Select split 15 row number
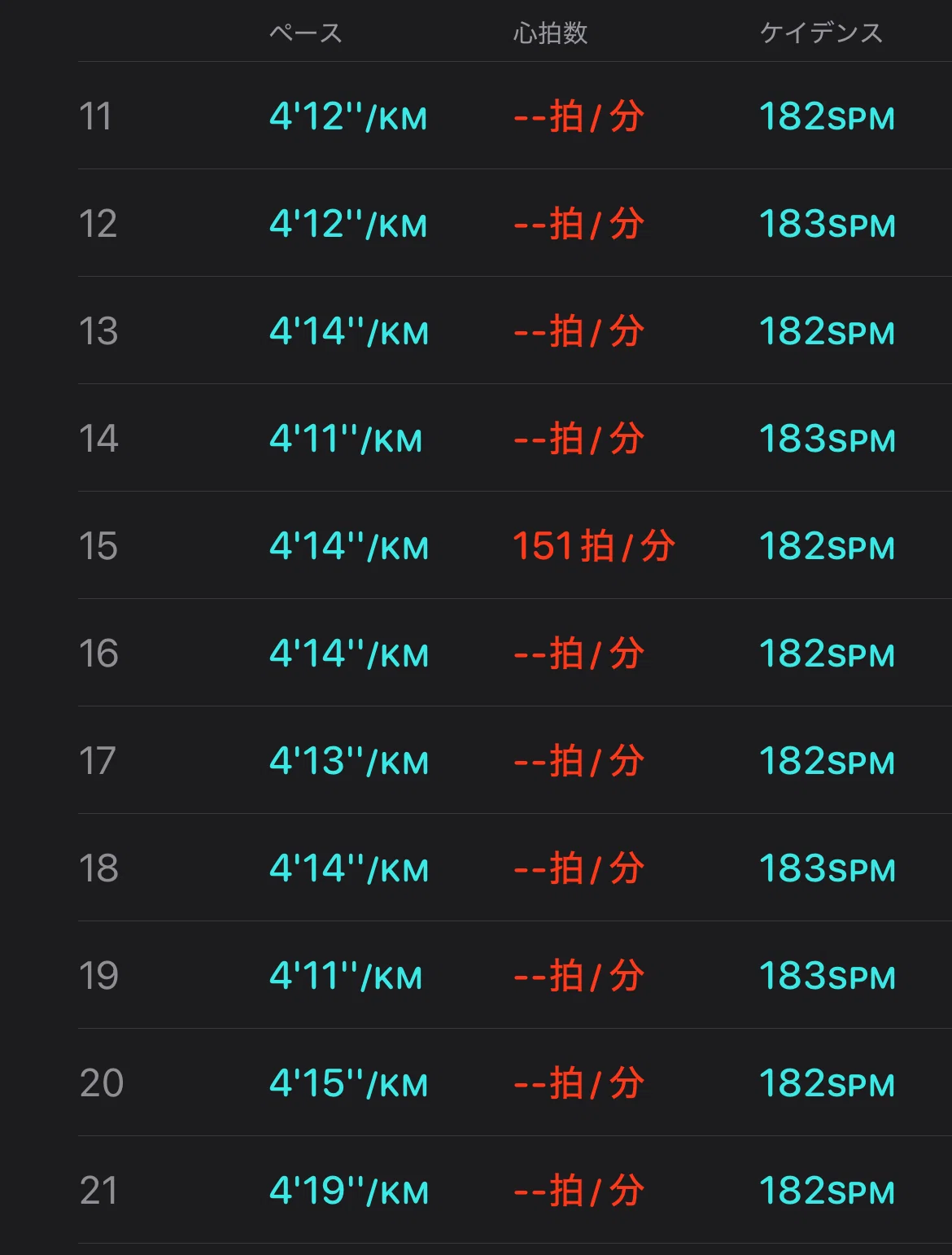952x1255 pixels. 98,546
